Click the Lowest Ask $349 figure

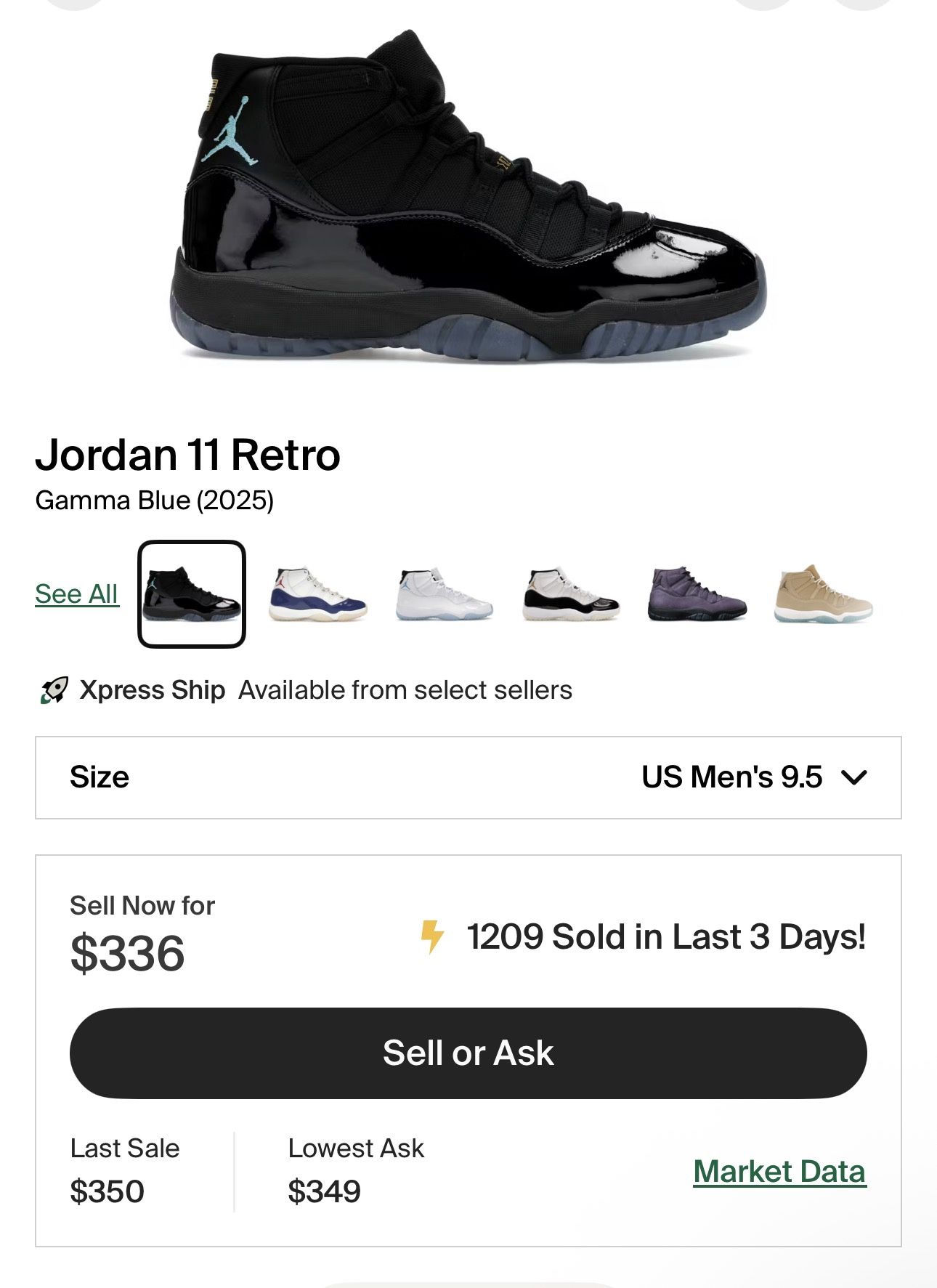click(x=324, y=1191)
